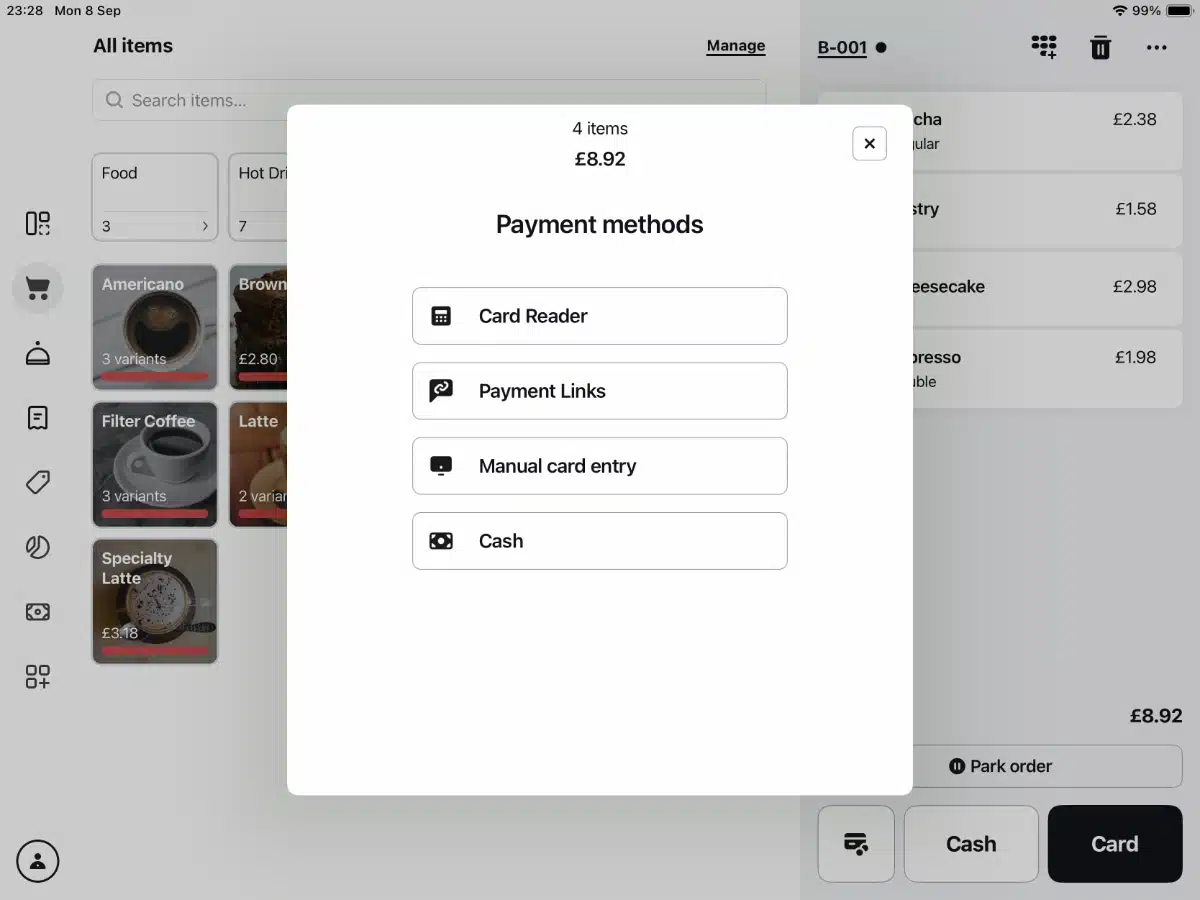Open the price tag discounts section
The width and height of the screenshot is (1200, 900).
click(x=37, y=482)
